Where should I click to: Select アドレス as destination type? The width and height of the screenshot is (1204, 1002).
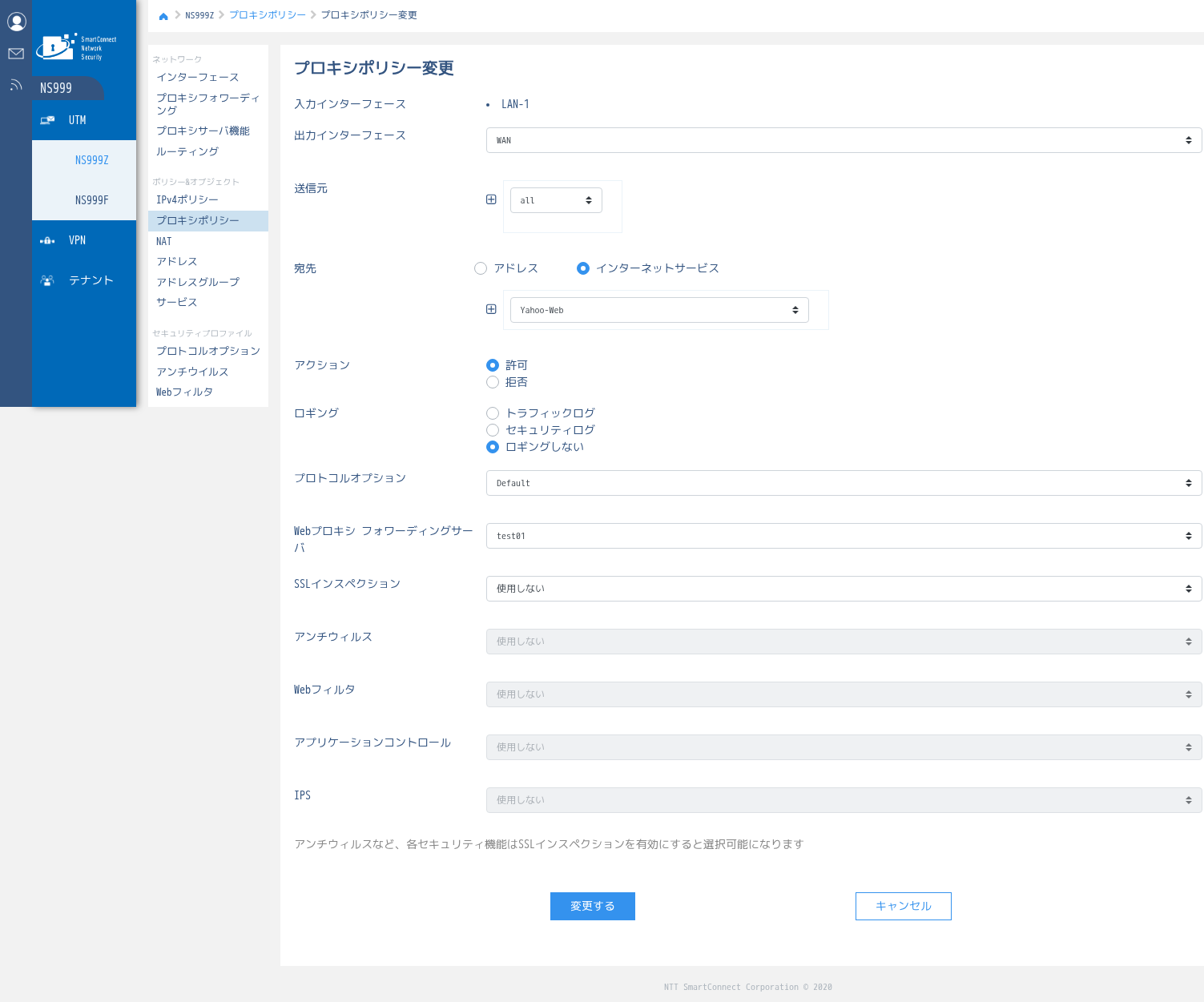pos(481,268)
